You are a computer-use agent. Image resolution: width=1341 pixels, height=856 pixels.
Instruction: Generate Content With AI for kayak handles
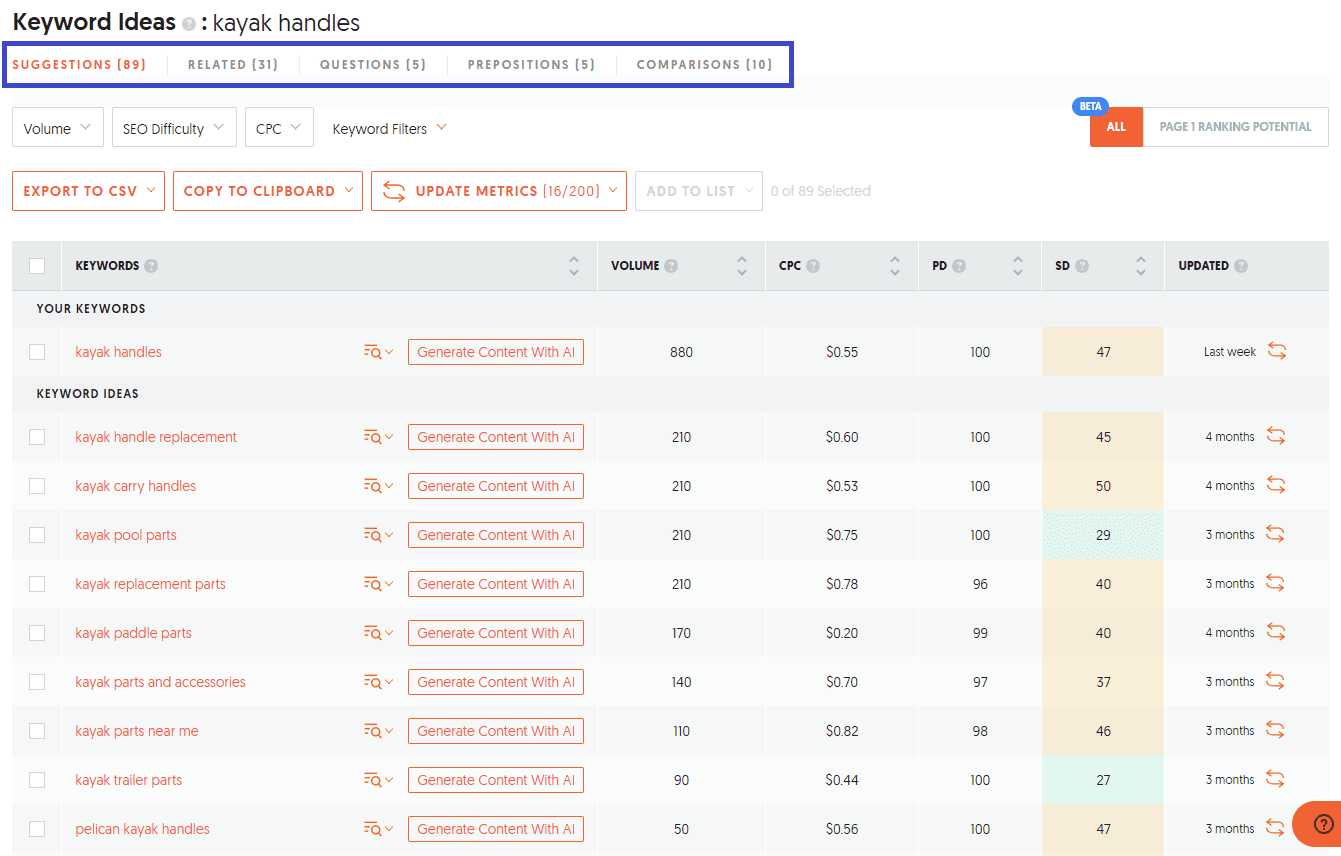pyautogui.click(x=496, y=352)
